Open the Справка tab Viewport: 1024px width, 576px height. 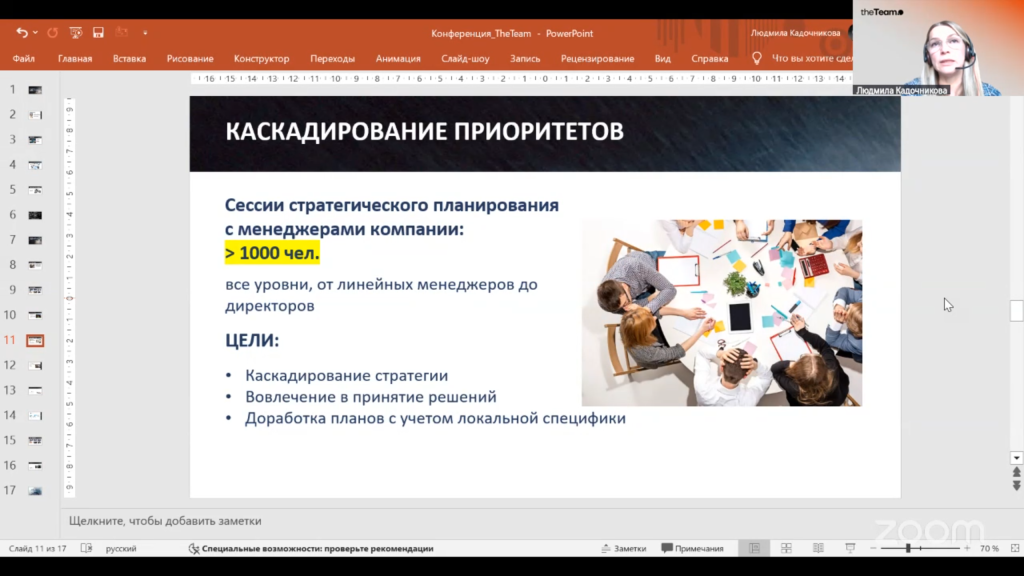click(x=710, y=59)
